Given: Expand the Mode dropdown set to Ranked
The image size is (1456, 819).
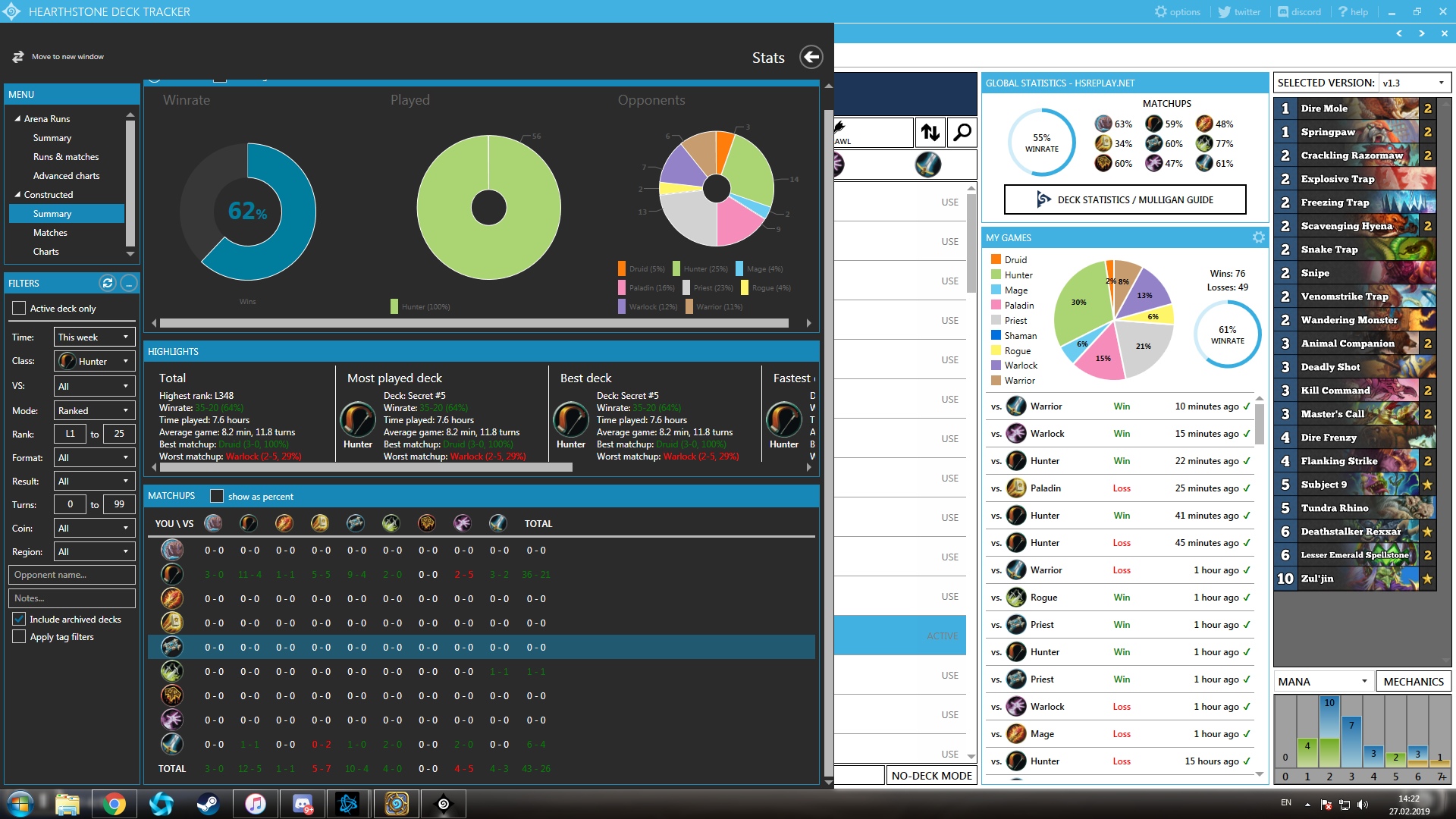Looking at the screenshot, I should [94, 410].
